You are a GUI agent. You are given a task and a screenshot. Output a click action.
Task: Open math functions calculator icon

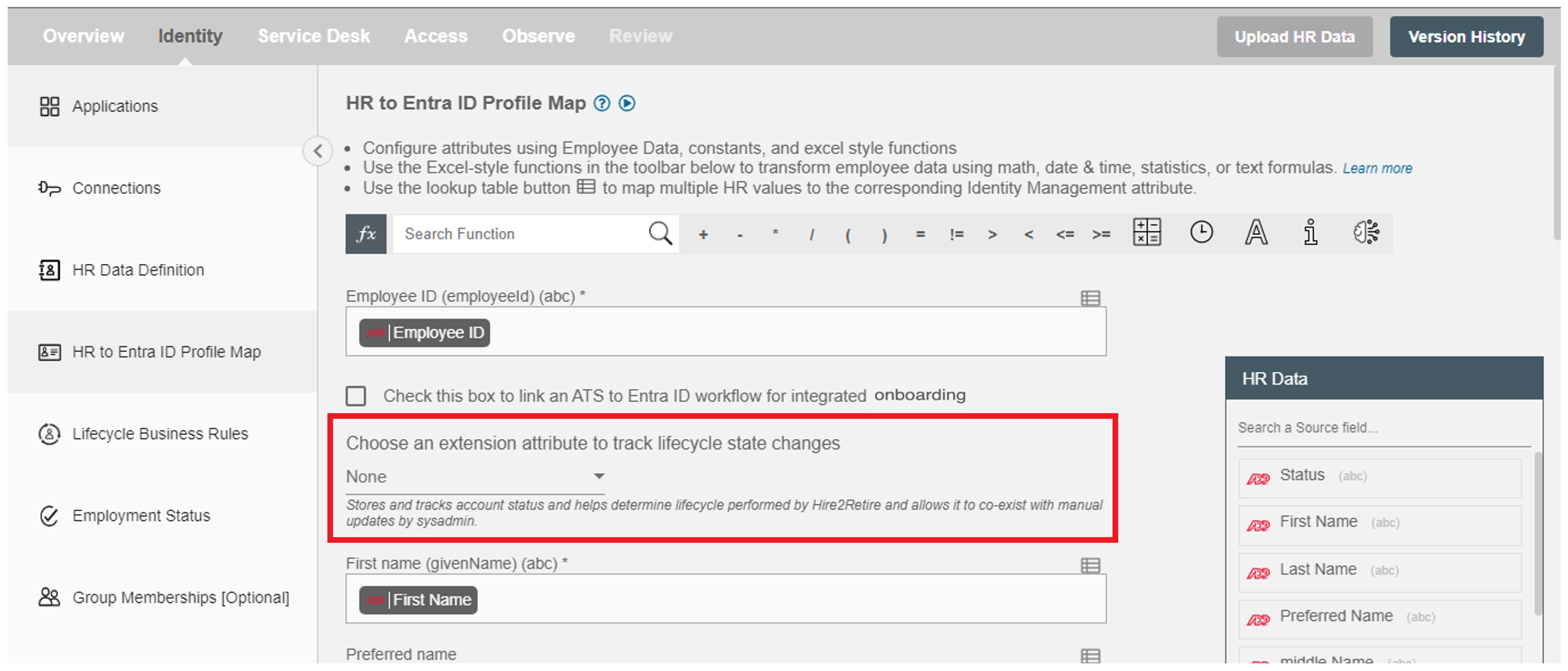pos(1147,232)
